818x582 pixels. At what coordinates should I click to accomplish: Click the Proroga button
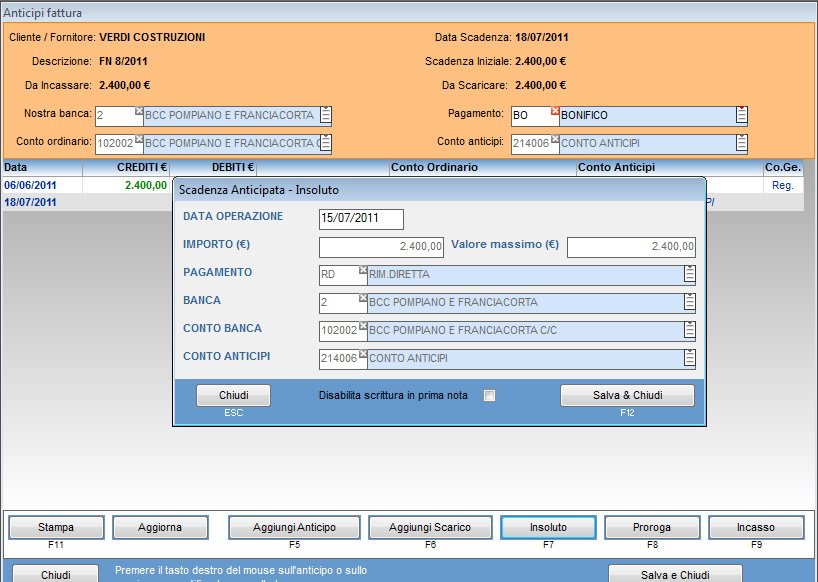(x=652, y=527)
